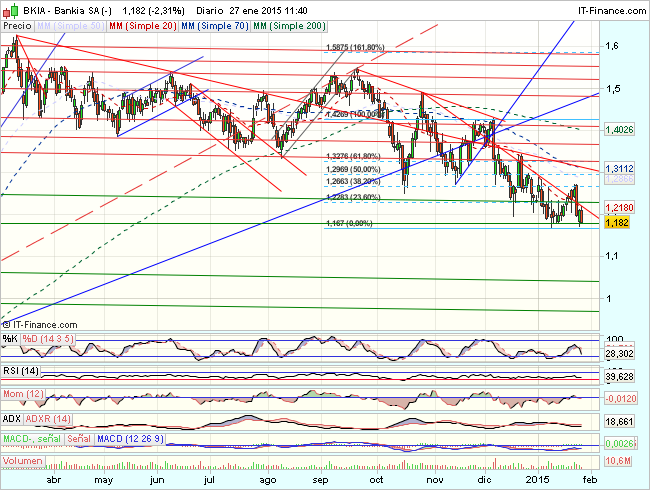The height and width of the screenshot is (490, 650).
Task: Select the RSI (14) indicator label
Action: point(22,373)
